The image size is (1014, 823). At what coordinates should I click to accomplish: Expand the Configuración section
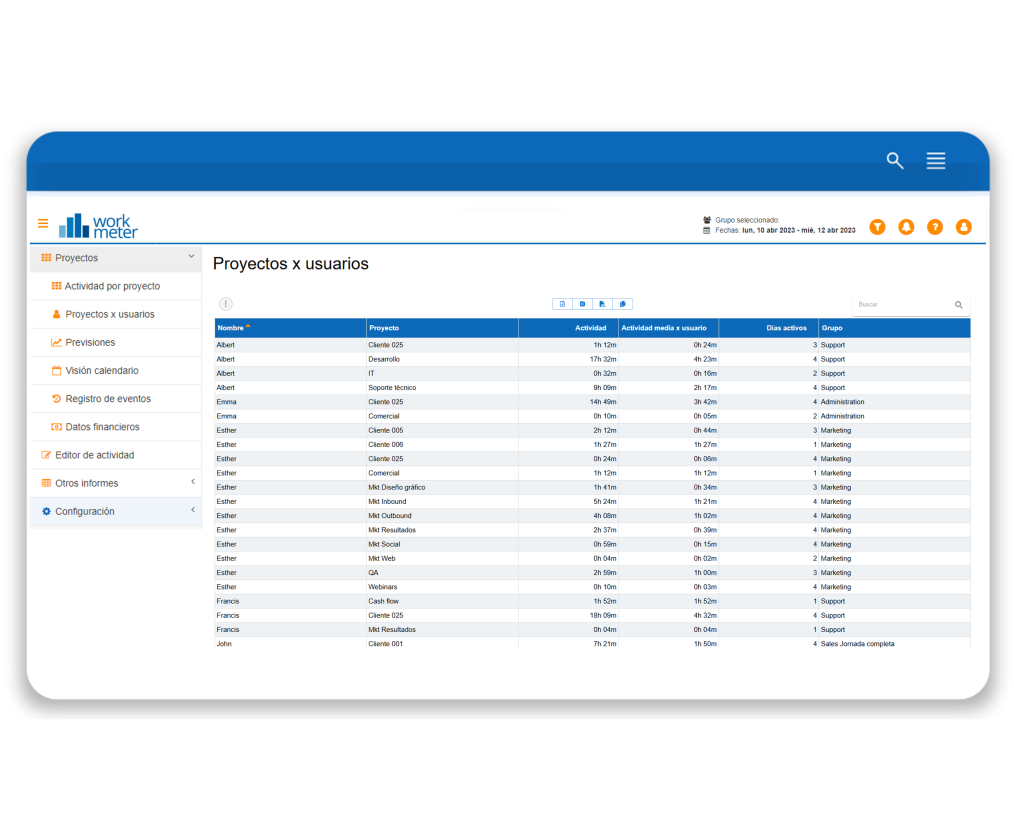pyautogui.click(x=110, y=511)
